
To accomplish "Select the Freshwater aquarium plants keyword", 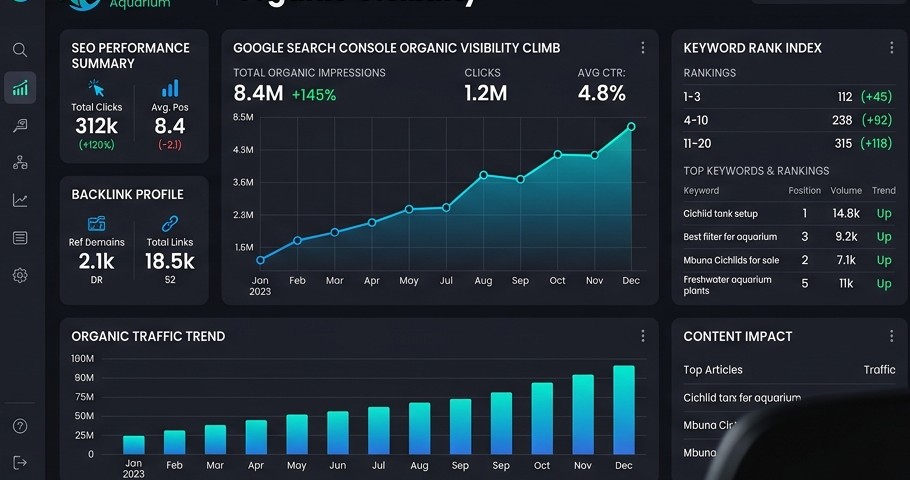I will pos(727,285).
